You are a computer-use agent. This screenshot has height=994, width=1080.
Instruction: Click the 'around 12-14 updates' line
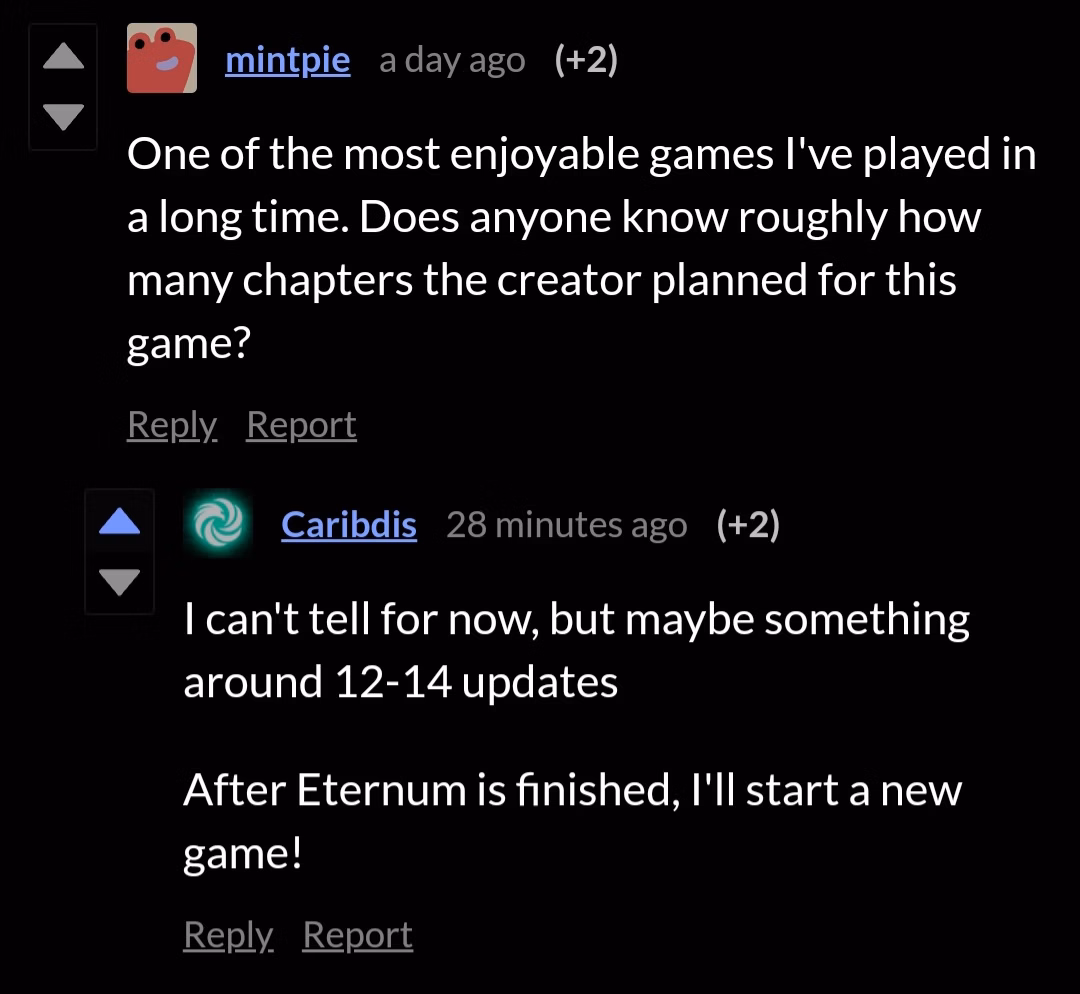click(401, 683)
